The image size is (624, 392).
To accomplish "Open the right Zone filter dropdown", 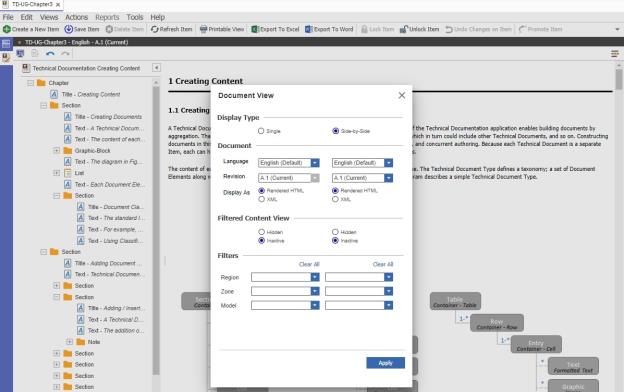I will coord(388,291).
